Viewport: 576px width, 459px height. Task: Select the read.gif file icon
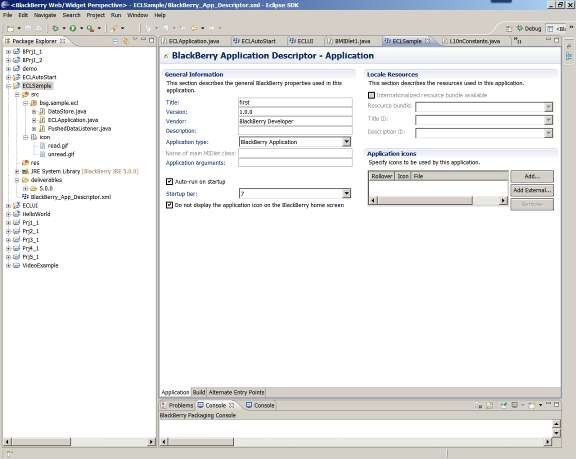(42, 146)
